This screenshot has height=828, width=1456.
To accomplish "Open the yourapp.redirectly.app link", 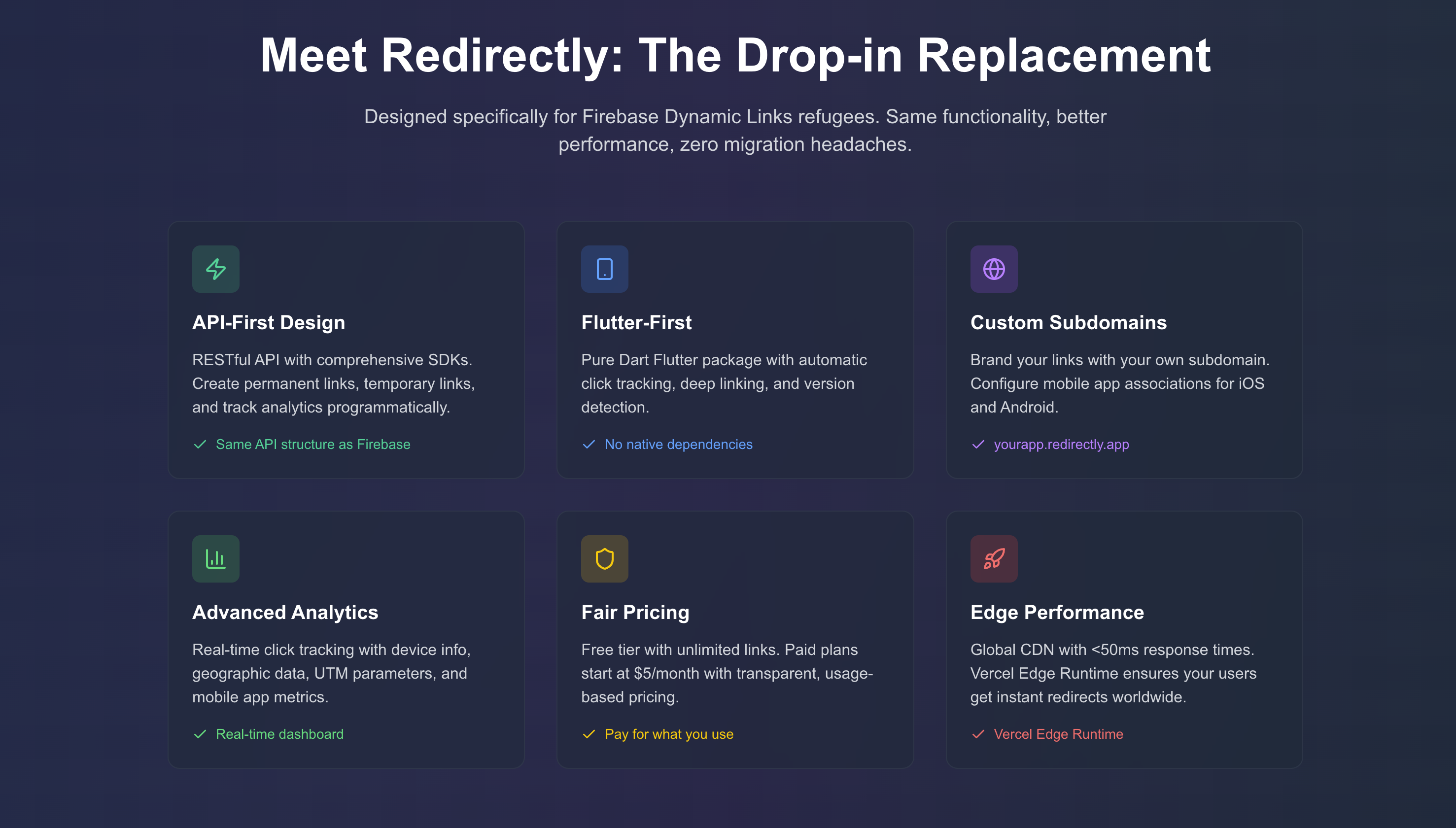I will tap(1061, 444).
